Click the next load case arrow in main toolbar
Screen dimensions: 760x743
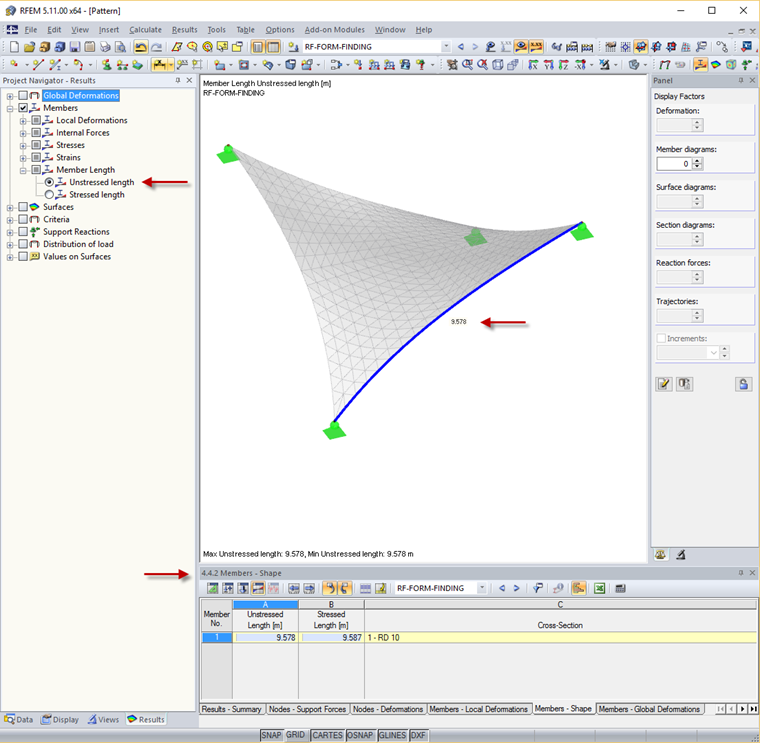click(x=475, y=47)
